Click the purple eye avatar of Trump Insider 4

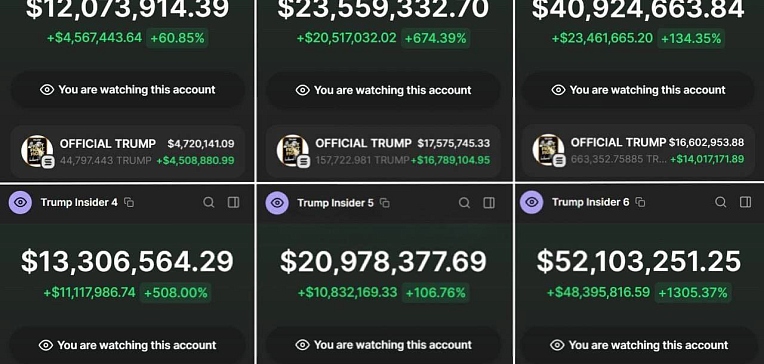(x=20, y=202)
